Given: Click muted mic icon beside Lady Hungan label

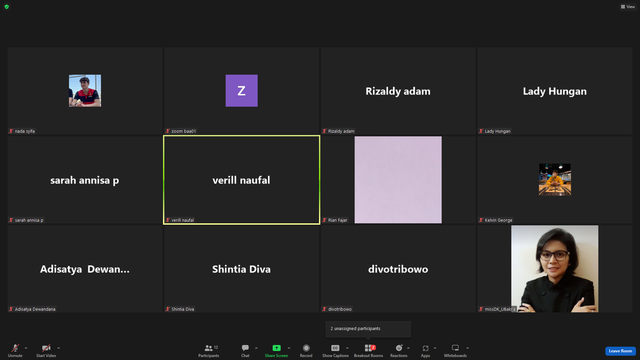Looking at the screenshot, I should click(x=481, y=131).
